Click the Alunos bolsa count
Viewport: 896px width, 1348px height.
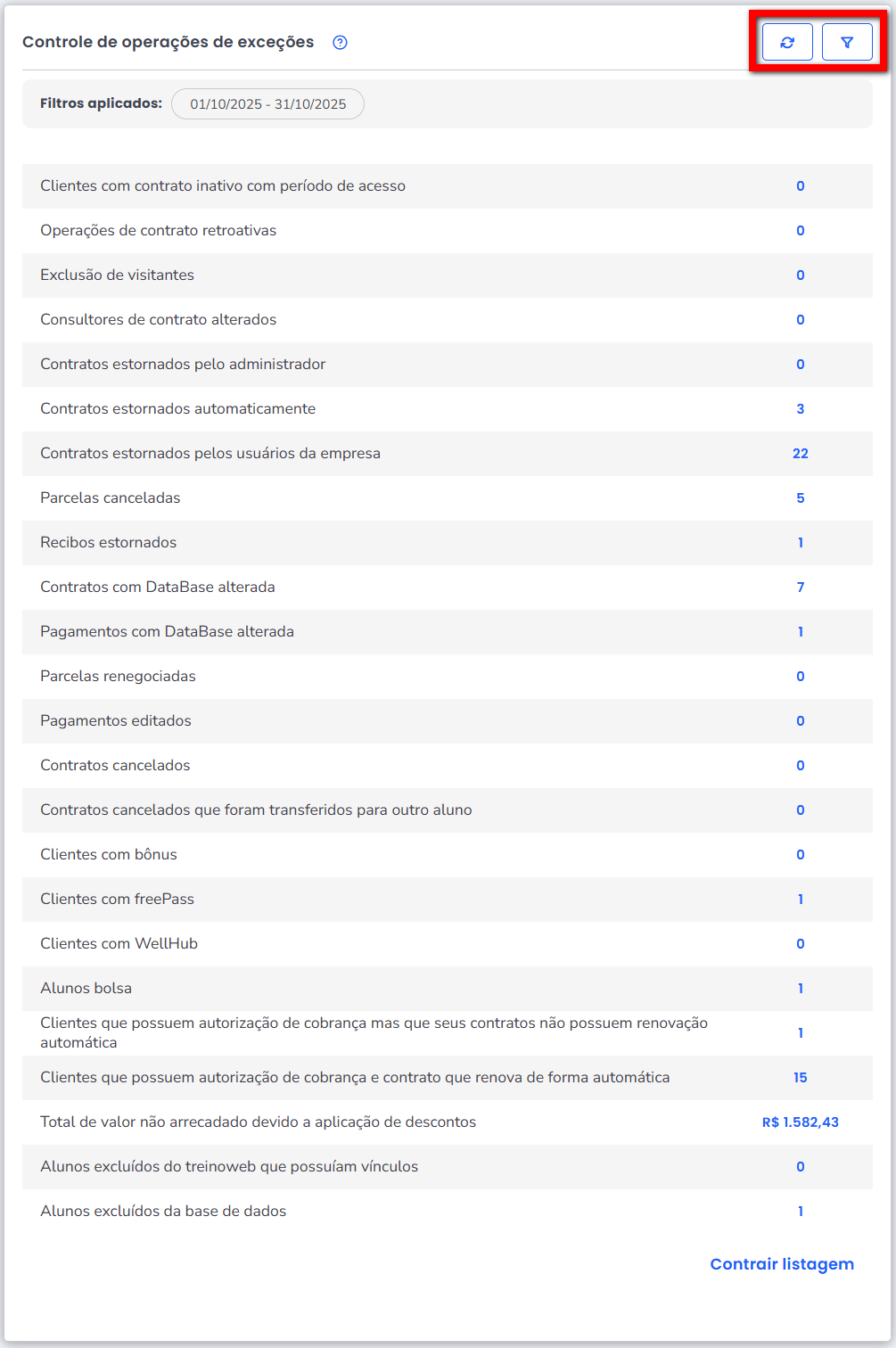801,989
